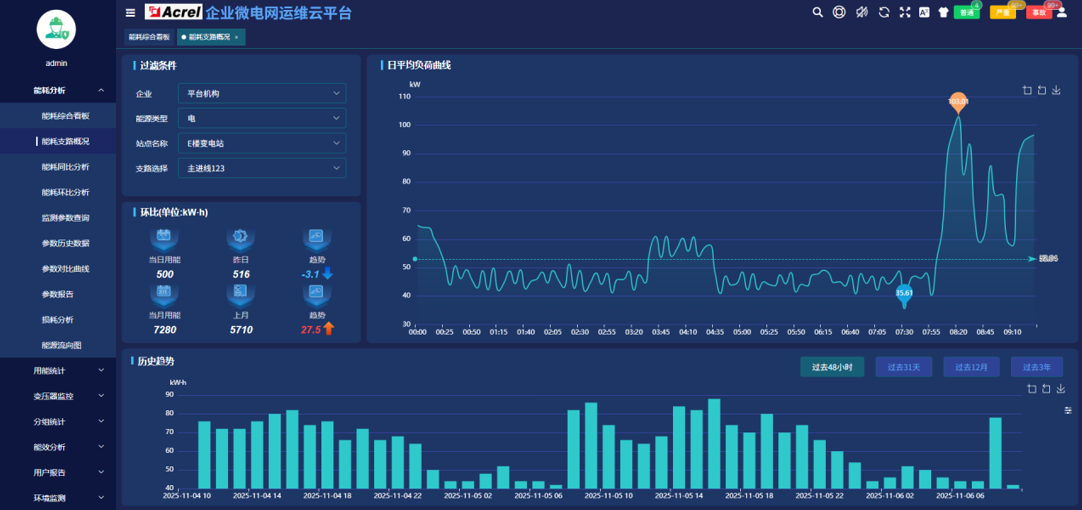Open the 支路选择 dropdown showing 主进线123
The image size is (1082, 510).
262,168
